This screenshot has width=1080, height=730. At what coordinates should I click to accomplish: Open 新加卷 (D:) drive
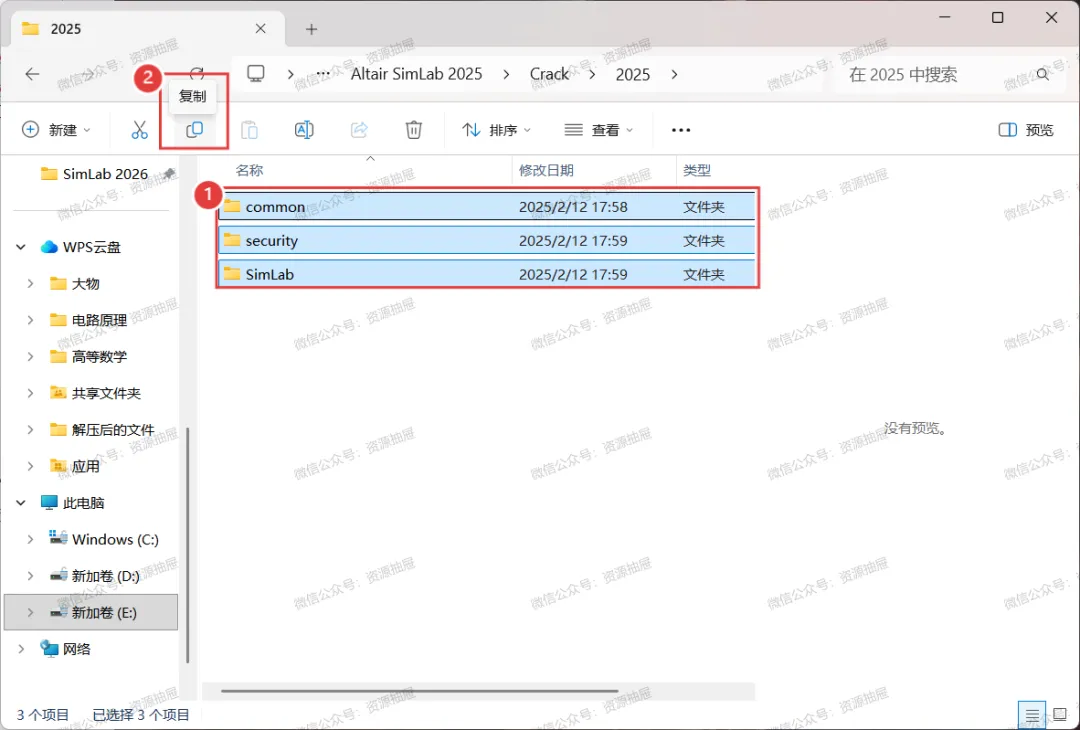coord(105,576)
